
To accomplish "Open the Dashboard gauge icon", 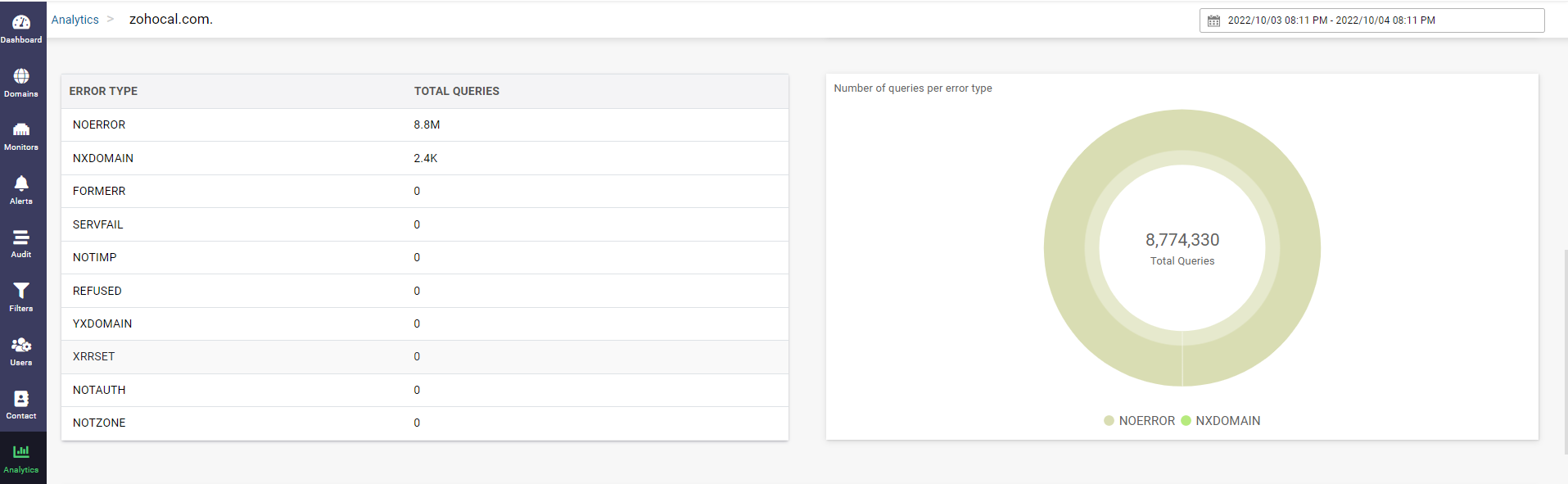I will (21, 23).
